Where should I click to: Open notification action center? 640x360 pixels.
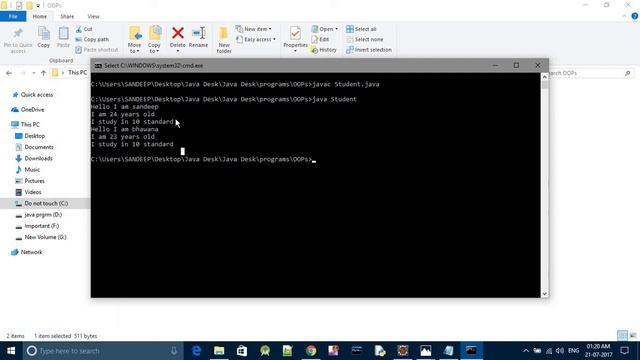(624, 351)
